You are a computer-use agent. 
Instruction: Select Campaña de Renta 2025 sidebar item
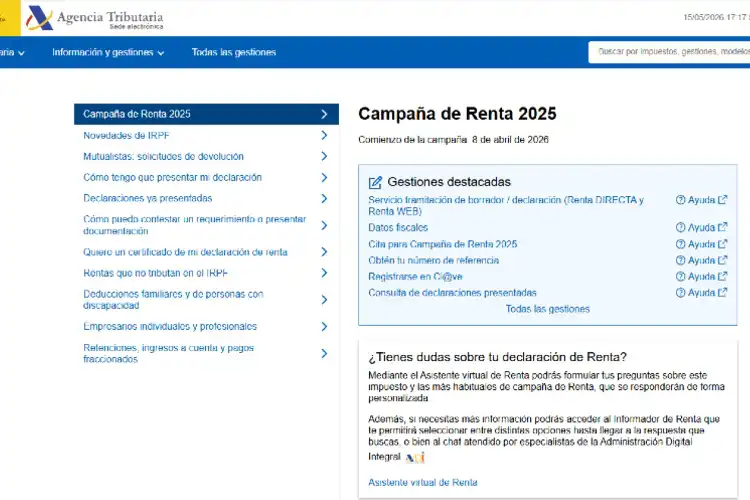(206, 114)
